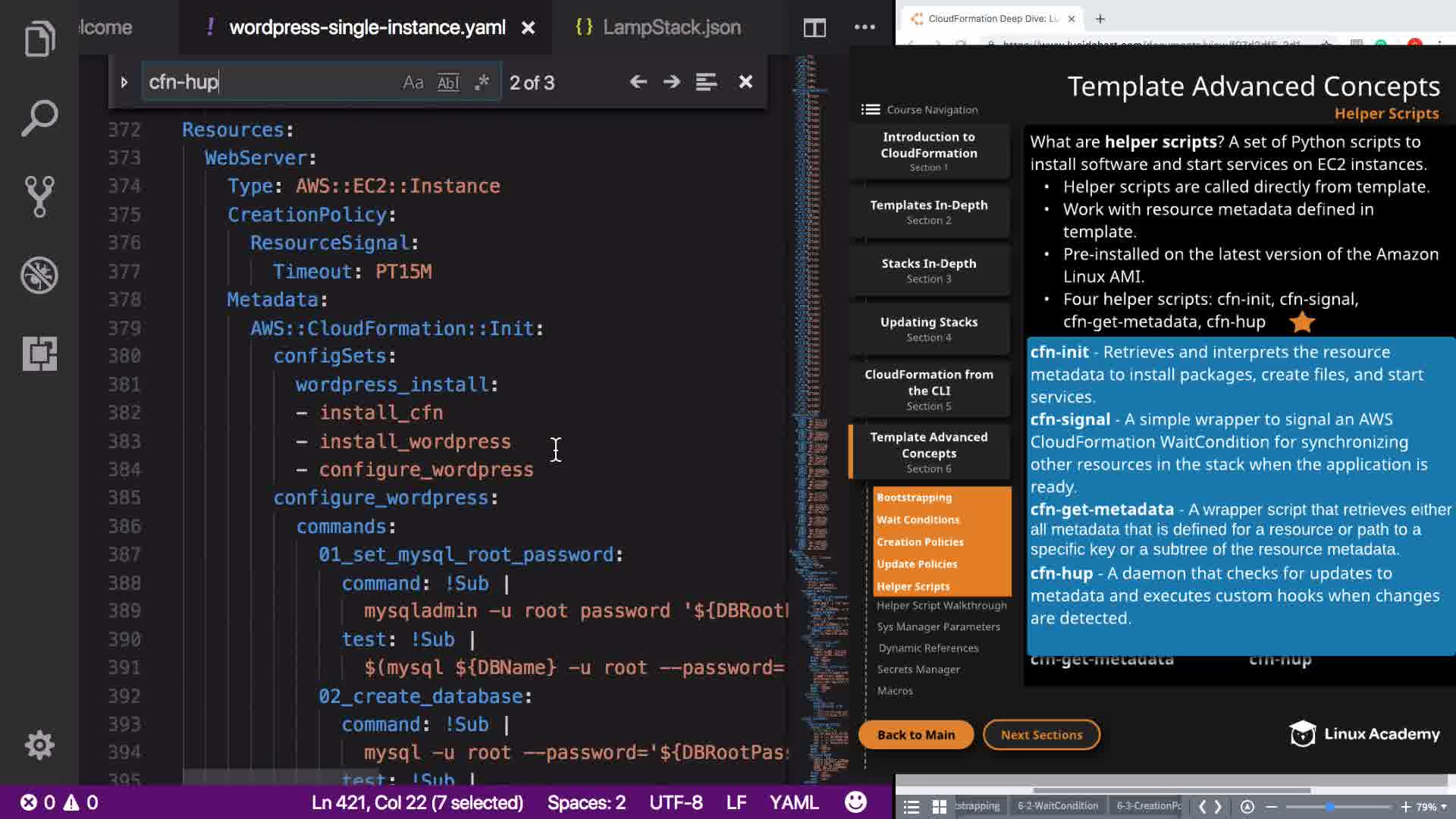Viewport: 1456px width, 819px height.
Task: Adjust the Lucidchart zoom slider
Action: tap(1329, 807)
